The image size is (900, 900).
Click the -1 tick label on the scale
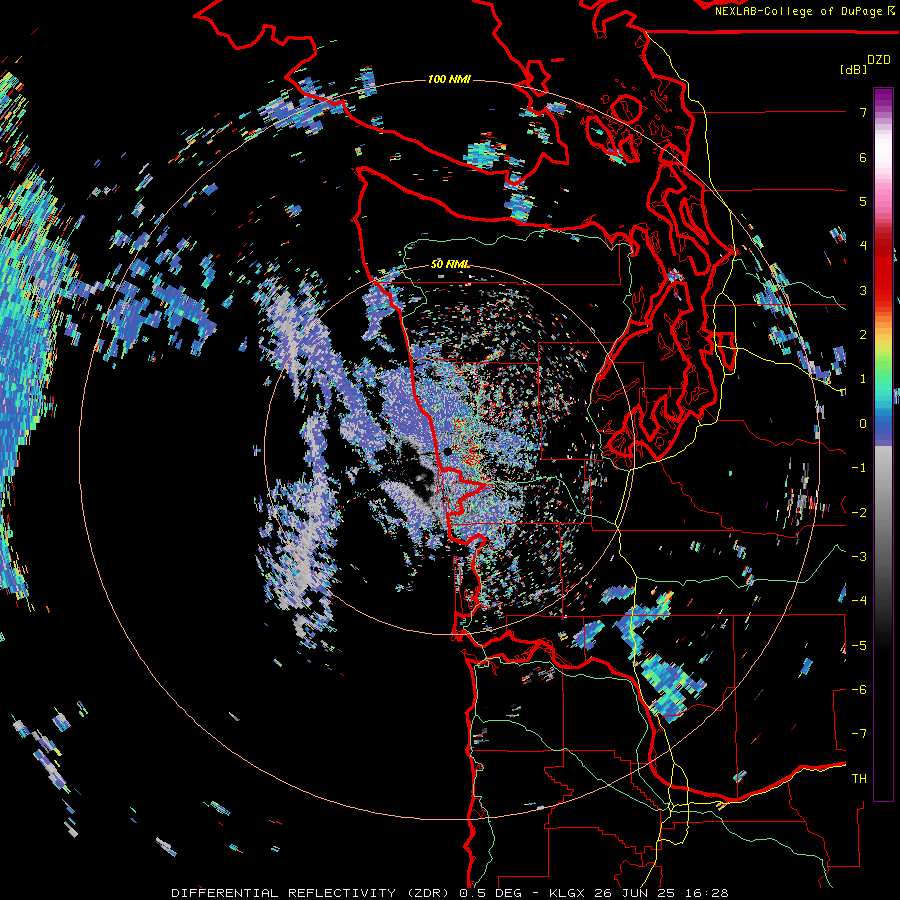859,468
